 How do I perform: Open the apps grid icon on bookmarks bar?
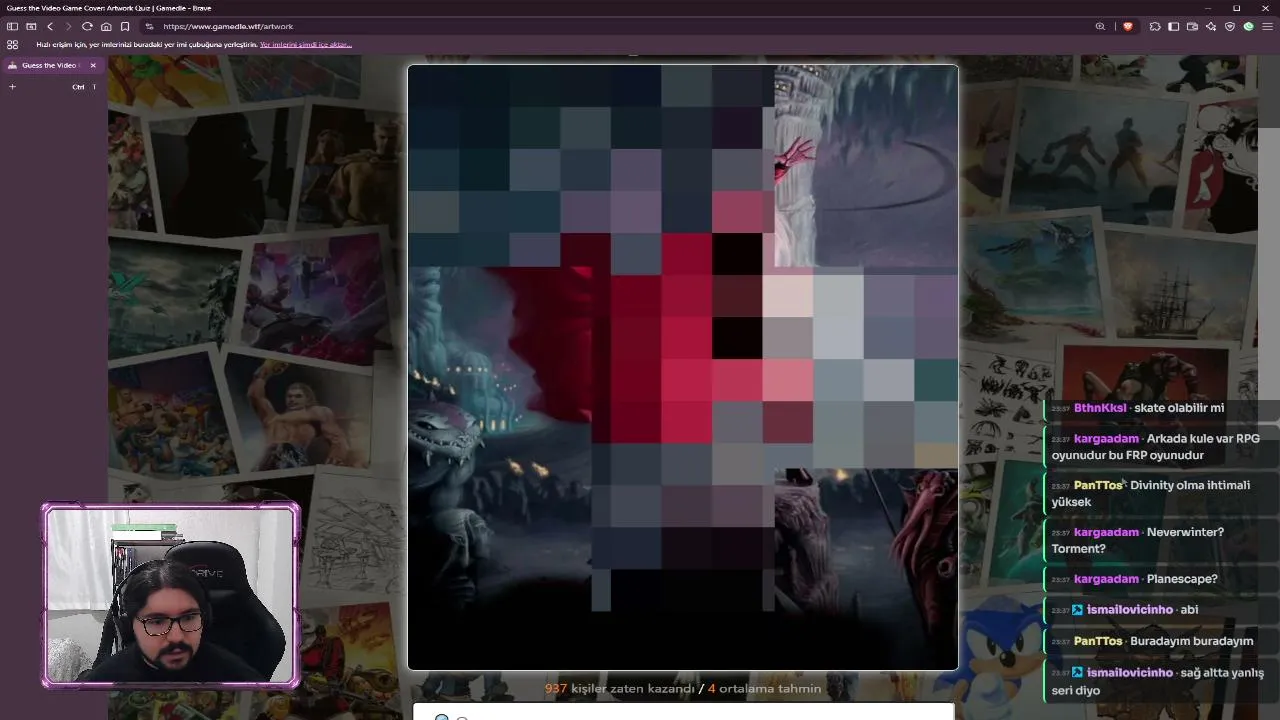tap(12, 45)
